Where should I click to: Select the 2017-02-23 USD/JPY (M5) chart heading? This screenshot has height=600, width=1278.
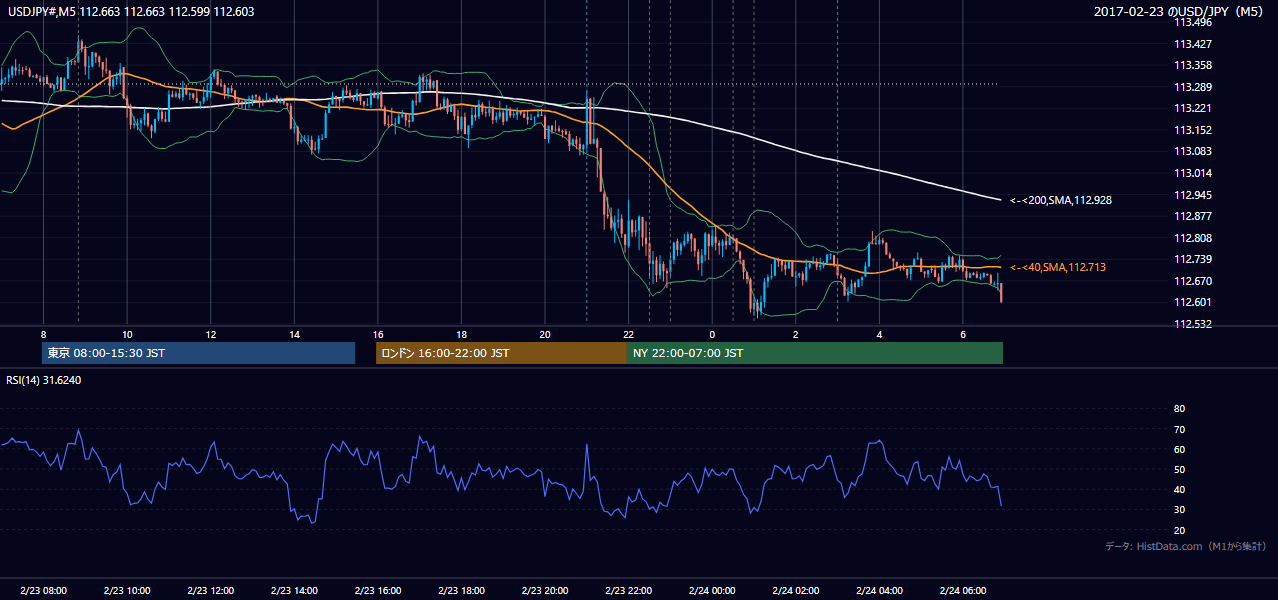1178,11
